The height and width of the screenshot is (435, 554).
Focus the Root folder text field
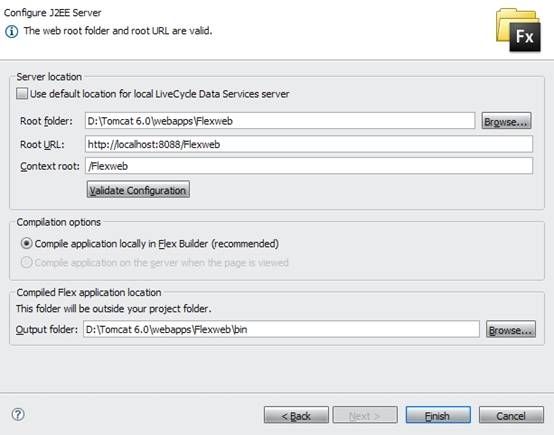[280, 121]
